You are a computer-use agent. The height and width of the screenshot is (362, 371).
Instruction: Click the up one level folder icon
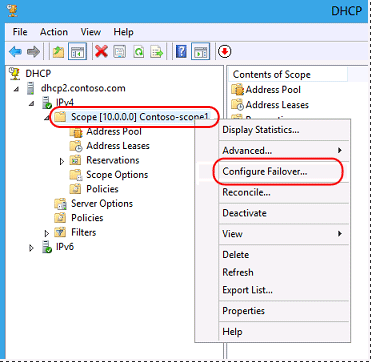59,52
